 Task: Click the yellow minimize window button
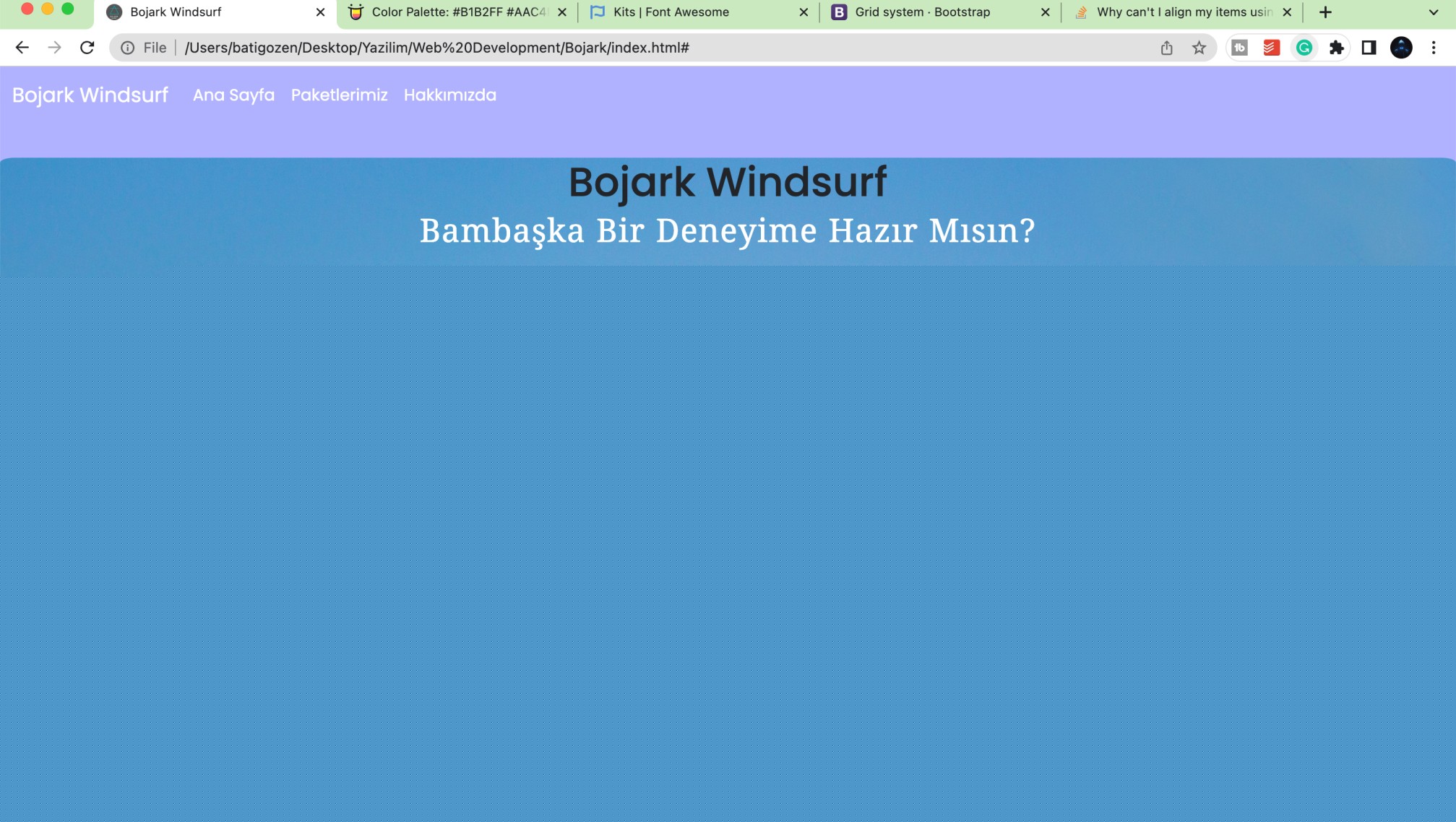(x=47, y=9)
